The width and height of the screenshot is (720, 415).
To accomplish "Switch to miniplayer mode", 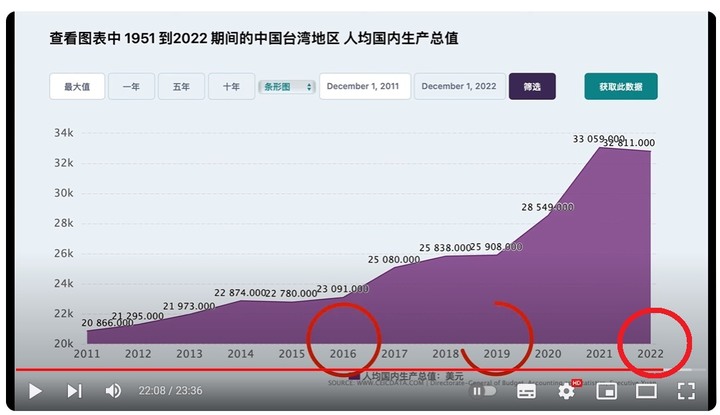I will tap(606, 391).
